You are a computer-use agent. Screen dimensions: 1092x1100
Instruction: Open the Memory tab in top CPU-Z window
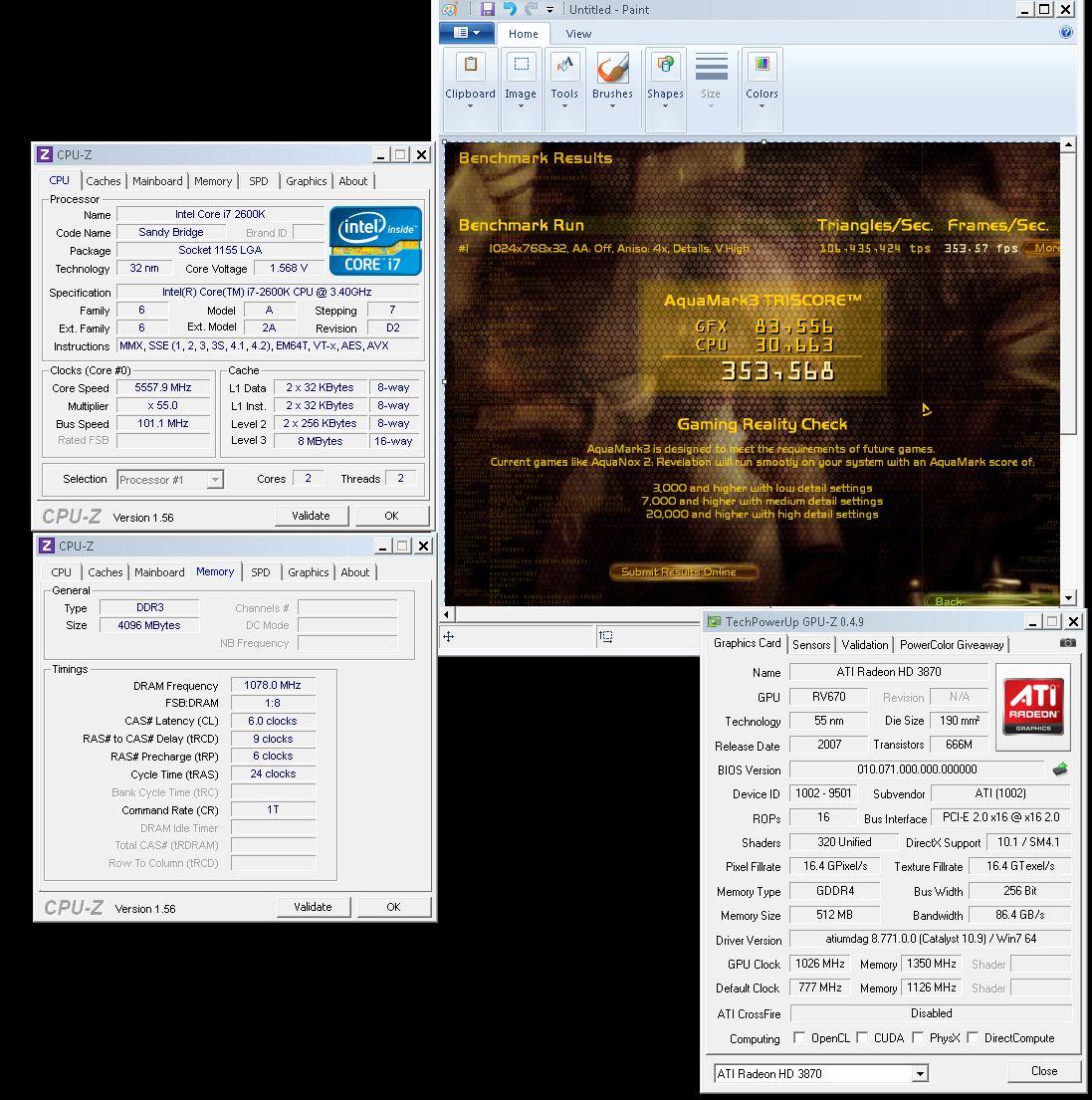click(x=212, y=181)
